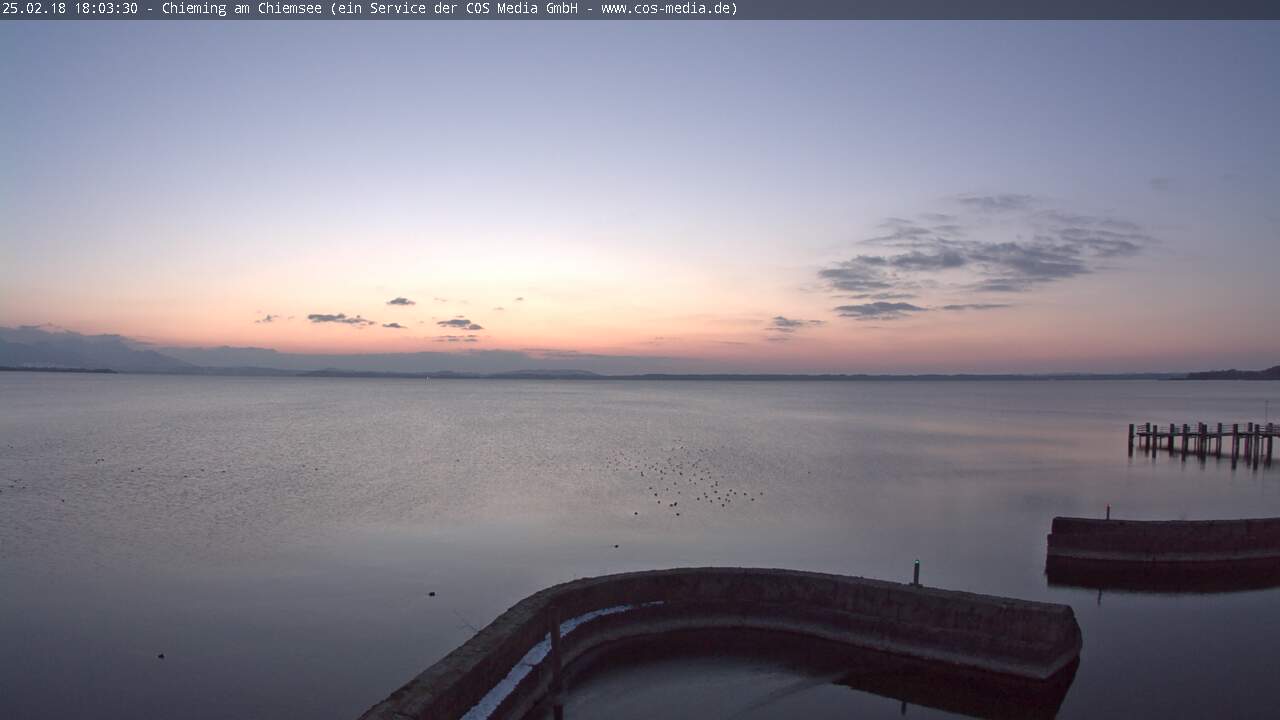Click the stone harbor wall at right
The width and height of the screenshot is (1280, 720).
[x=1162, y=540]
